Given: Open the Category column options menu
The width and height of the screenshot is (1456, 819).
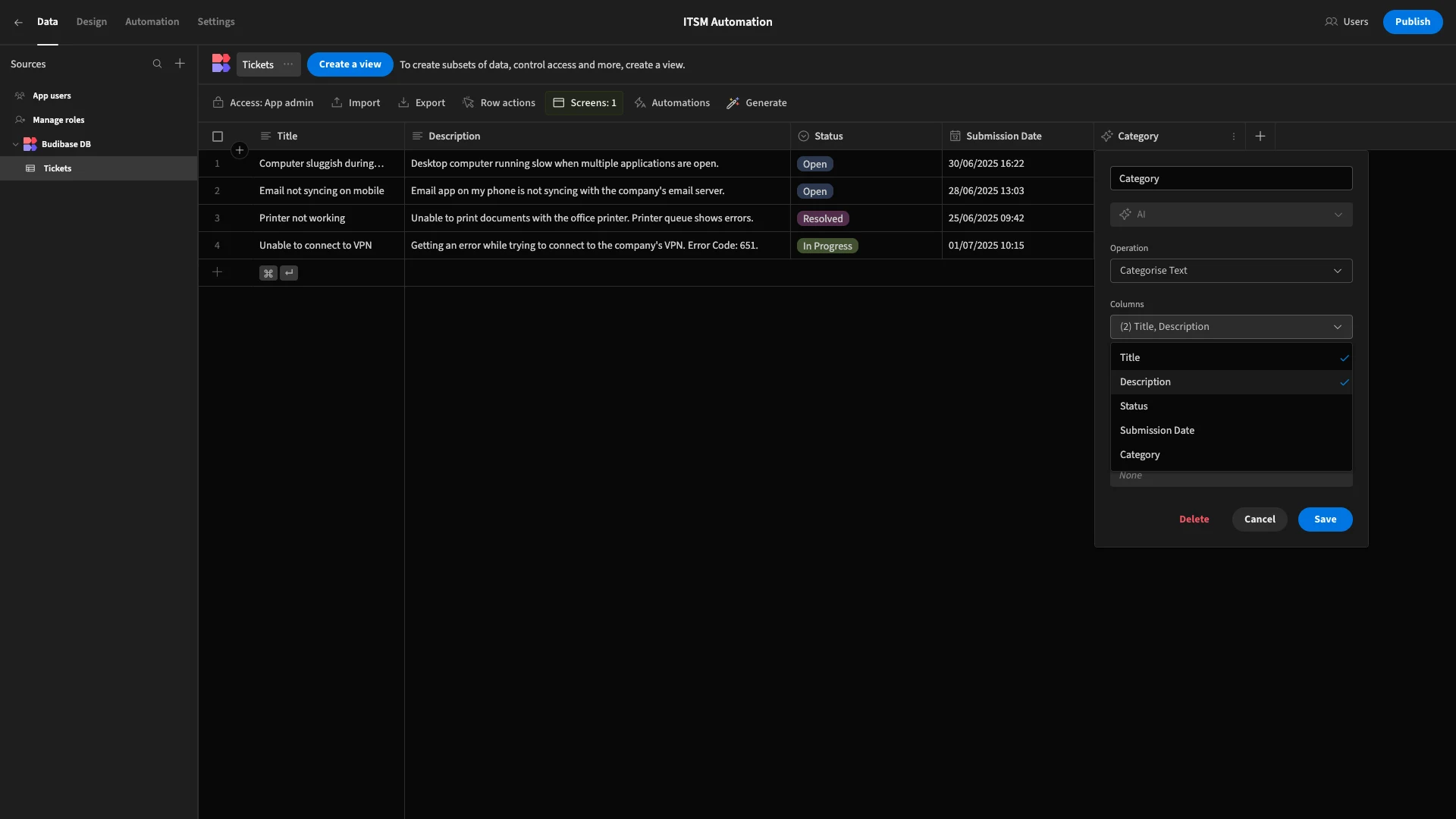Looking at the screenshot, I should [x=1234, y=136].
